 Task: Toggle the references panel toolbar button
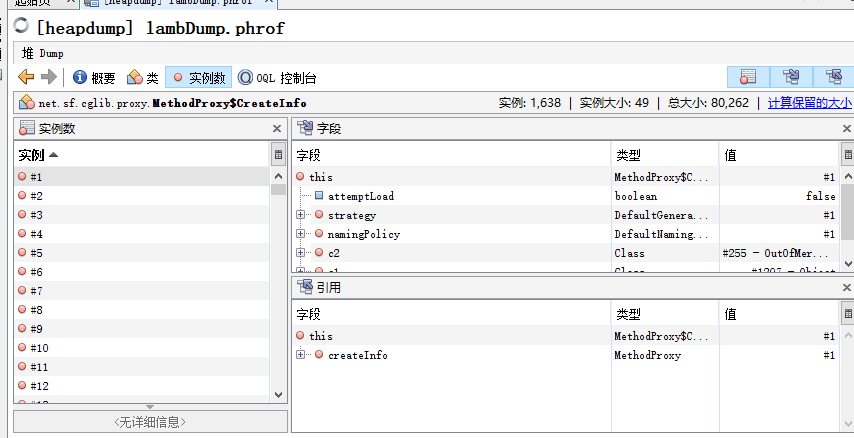coord(833,77)
